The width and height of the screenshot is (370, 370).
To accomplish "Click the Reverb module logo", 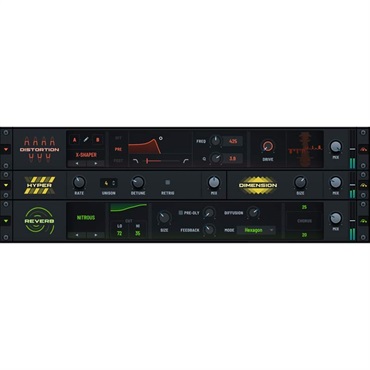I will pos(39,221).
